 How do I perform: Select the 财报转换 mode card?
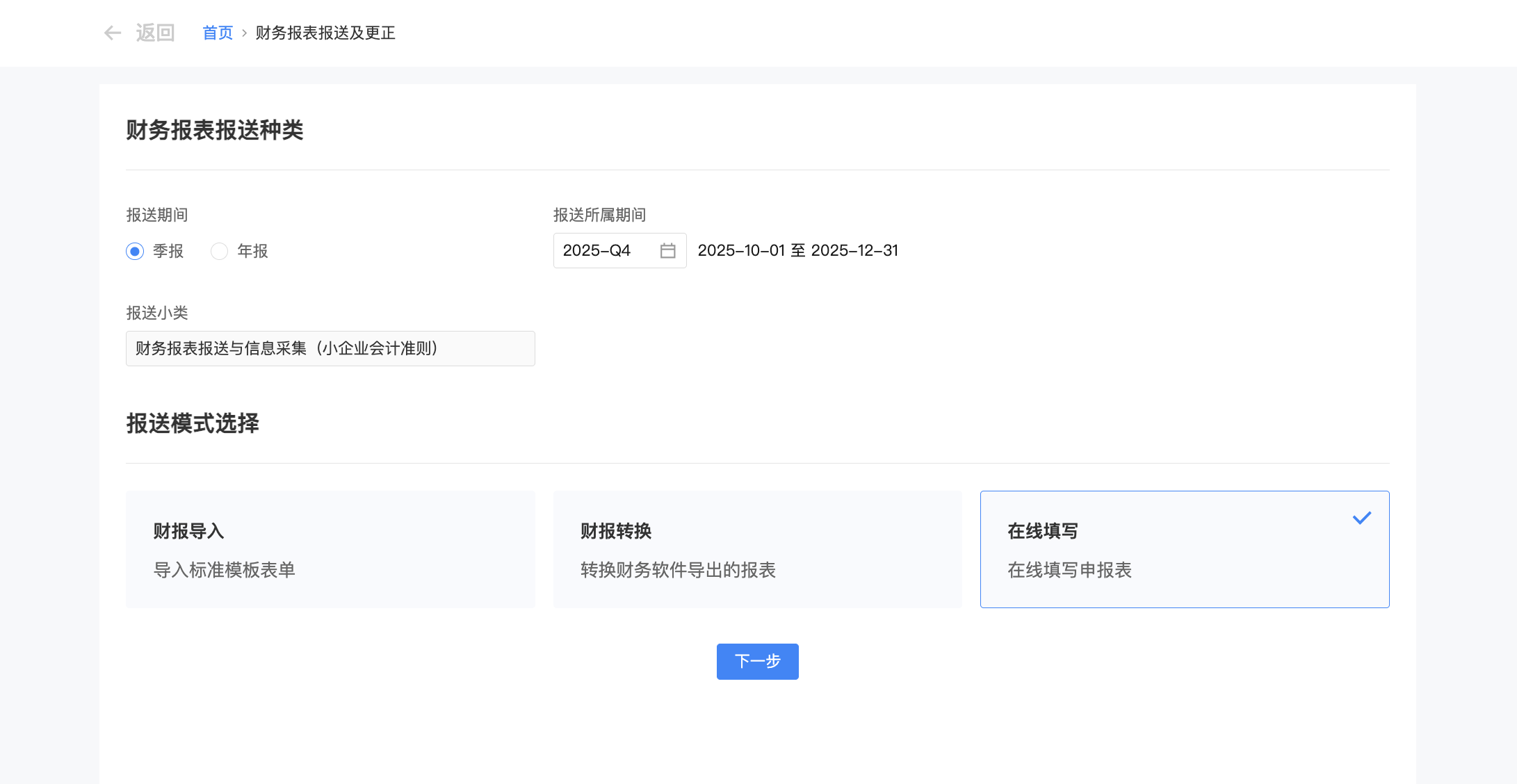pos(757,549)
